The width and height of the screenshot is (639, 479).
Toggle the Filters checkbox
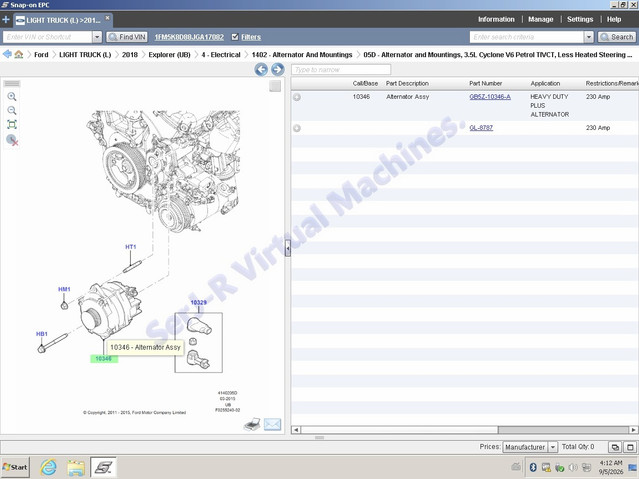pyautogui.click(x=235, y=37)
